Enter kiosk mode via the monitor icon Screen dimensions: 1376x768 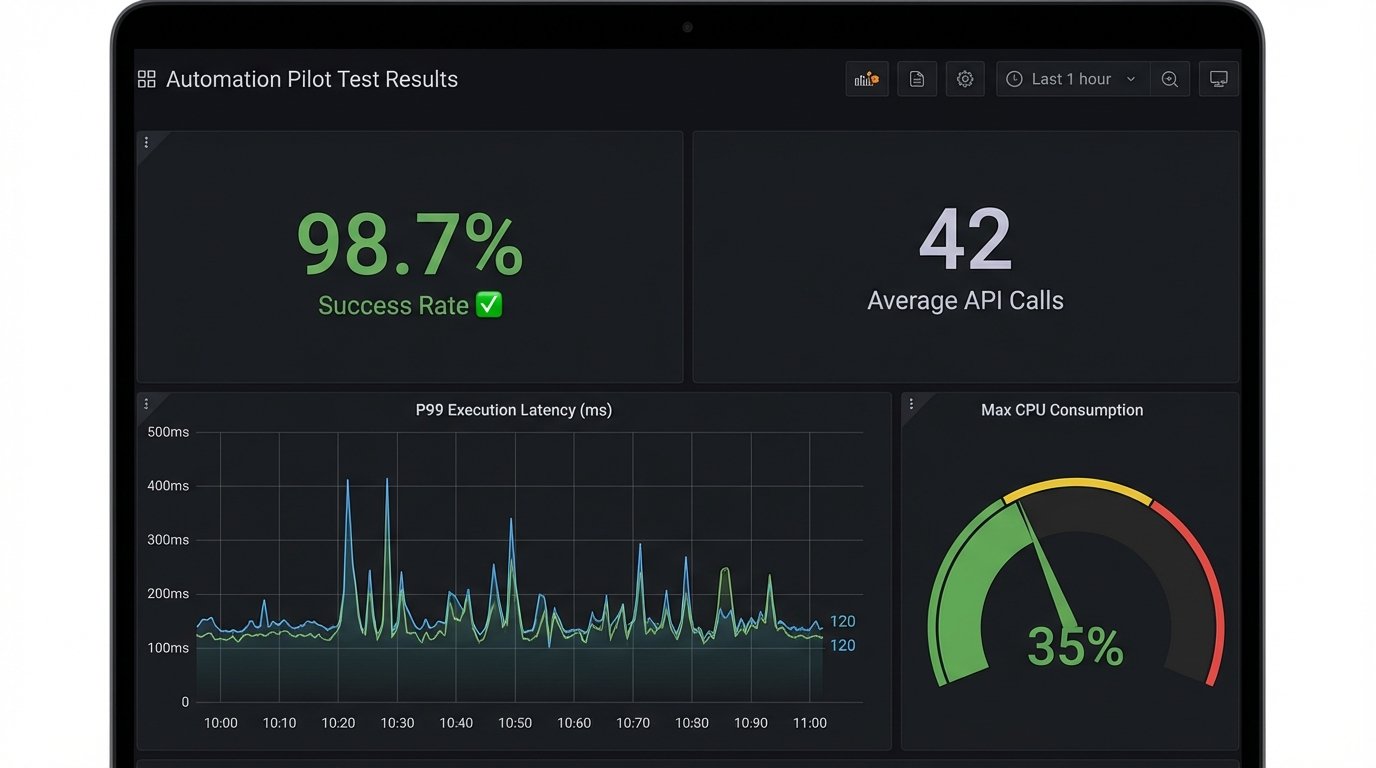pyautogui.click(x=1218, y=78)
